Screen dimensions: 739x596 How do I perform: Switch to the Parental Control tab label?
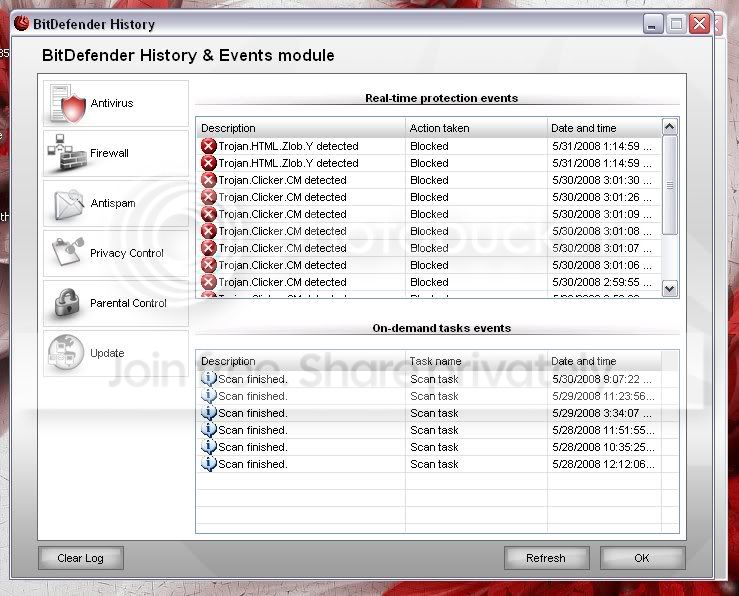point(128,303)
